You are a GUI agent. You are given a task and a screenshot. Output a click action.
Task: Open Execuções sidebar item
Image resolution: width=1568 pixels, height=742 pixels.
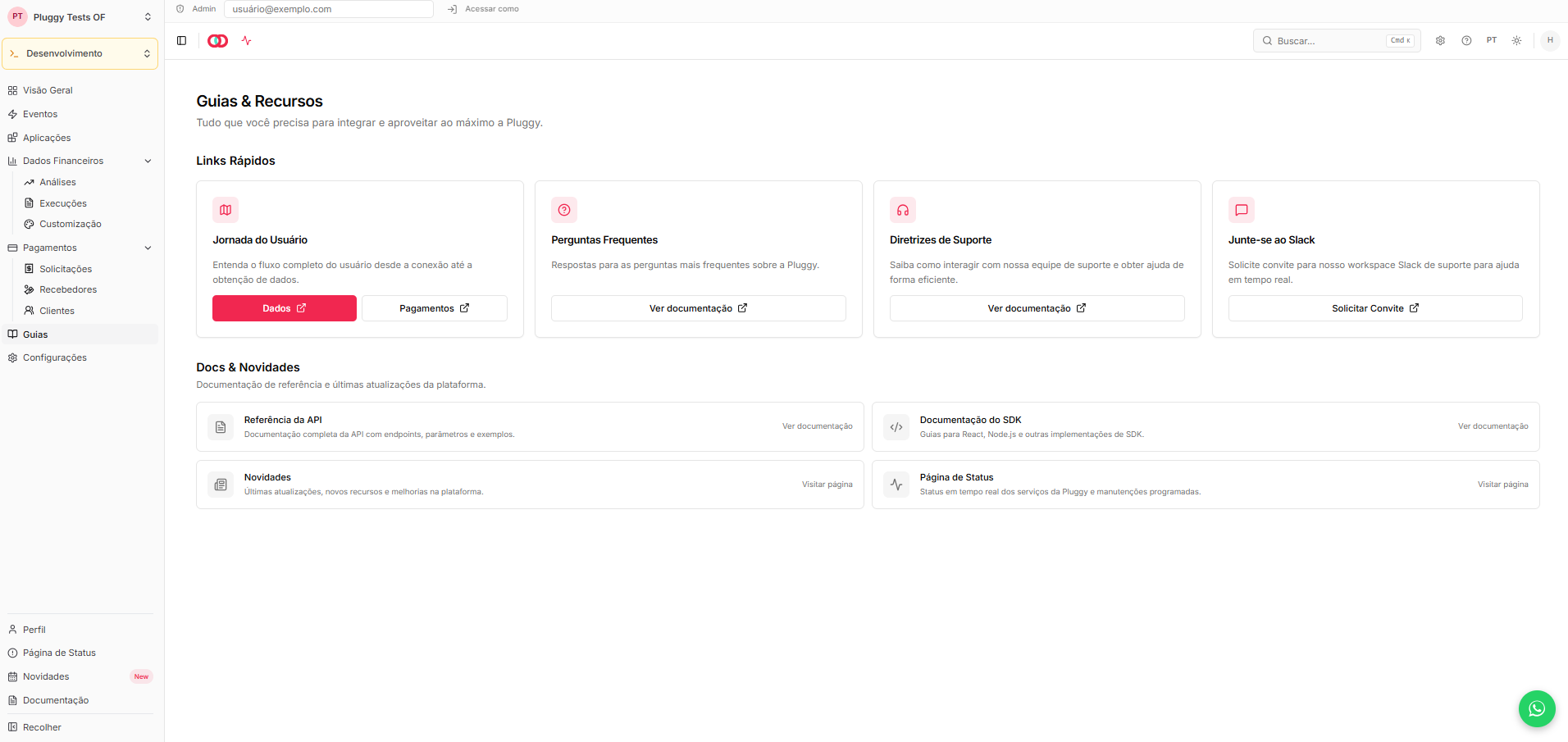[x=88, y=203]
